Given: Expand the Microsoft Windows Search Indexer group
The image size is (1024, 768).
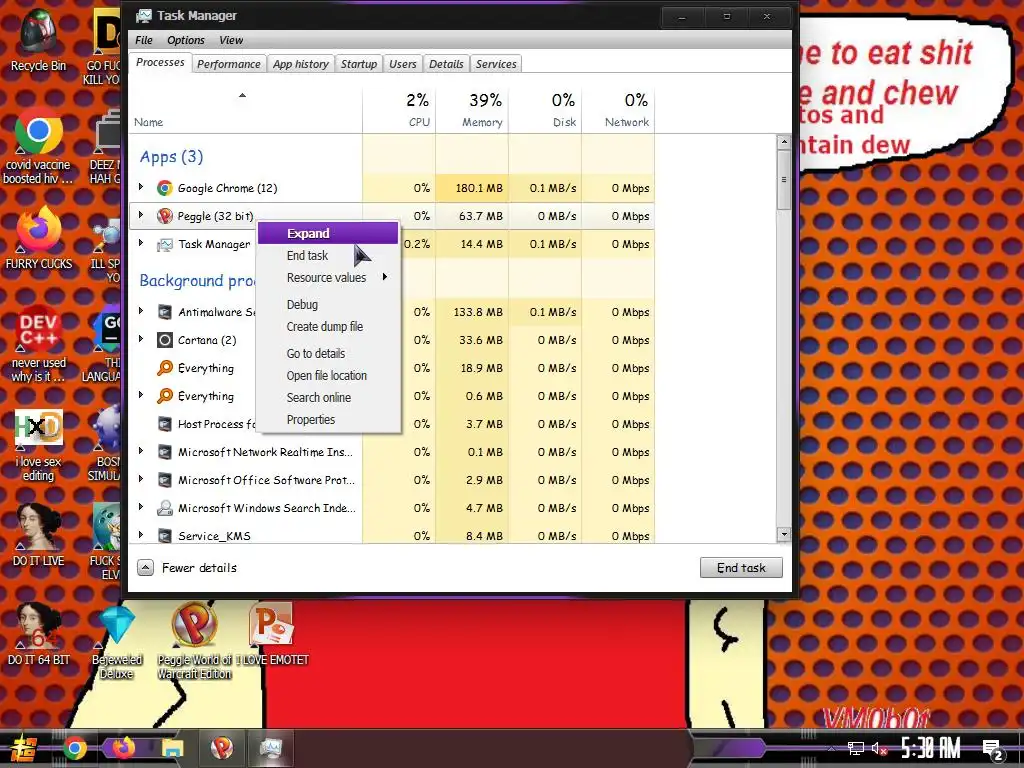Looking at the screenshot, I should point(141,507).
